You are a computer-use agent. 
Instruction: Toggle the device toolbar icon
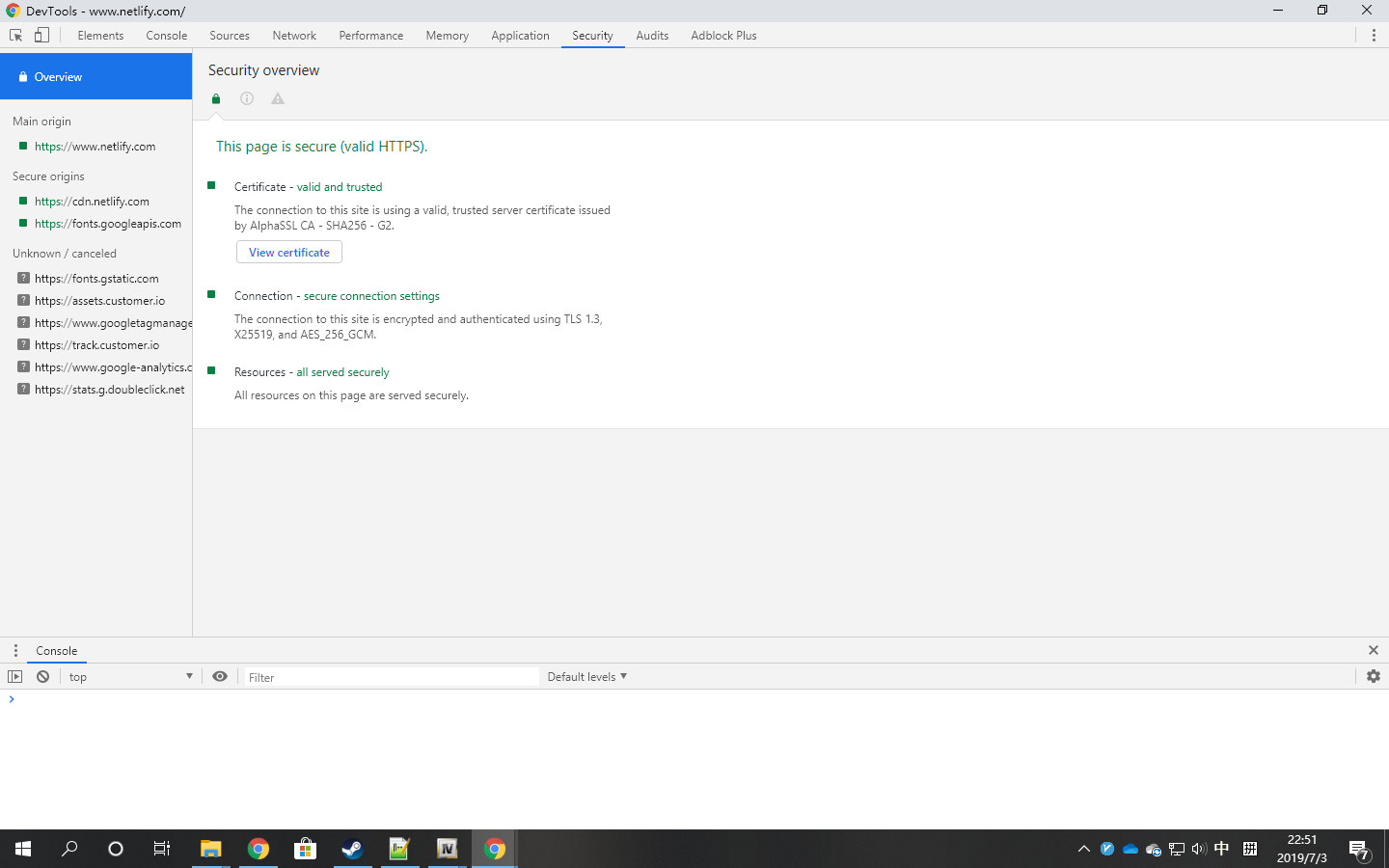coord(41,36)
